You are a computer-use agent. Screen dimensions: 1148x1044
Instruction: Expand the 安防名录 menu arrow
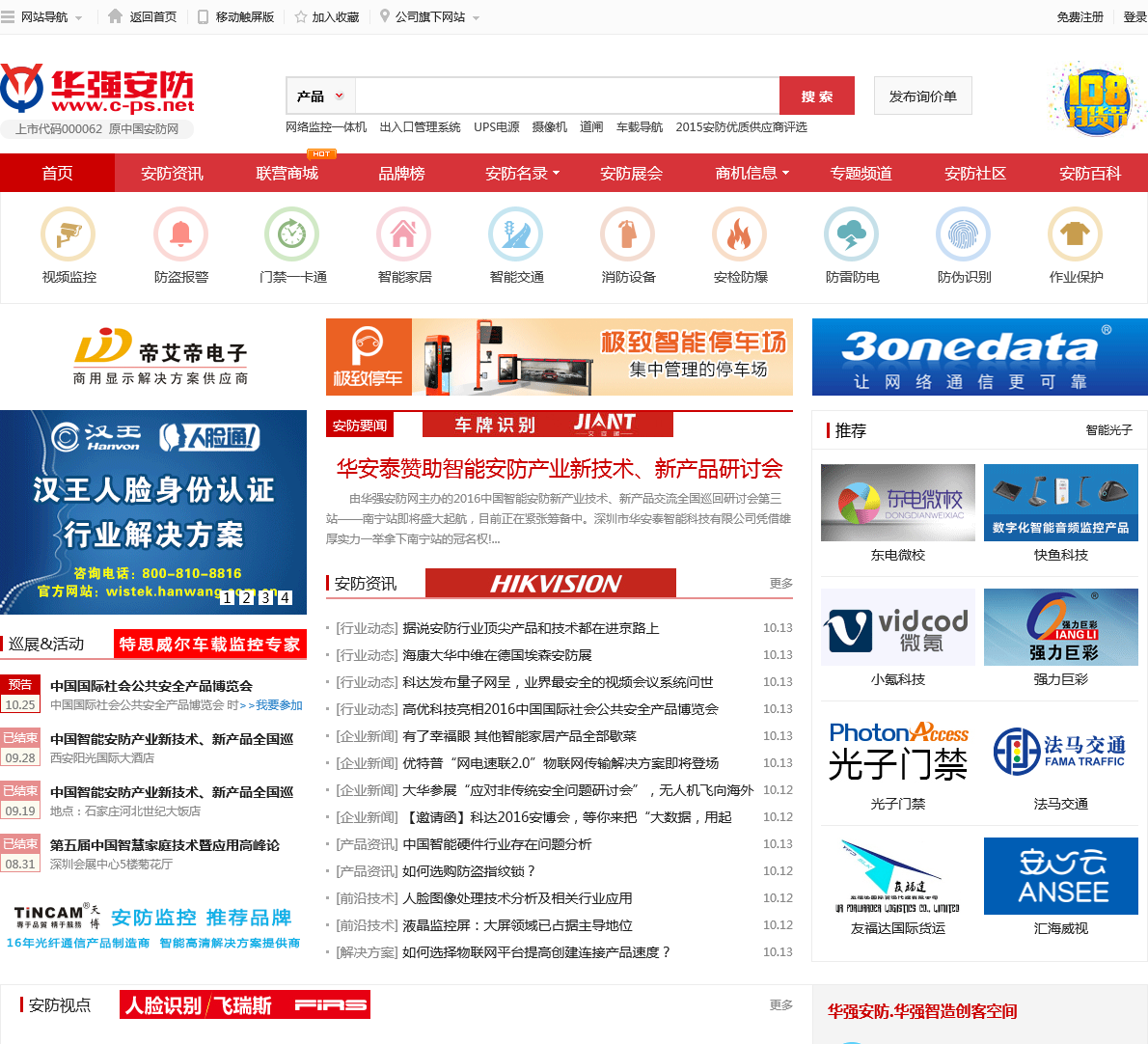tap(557, 173)
